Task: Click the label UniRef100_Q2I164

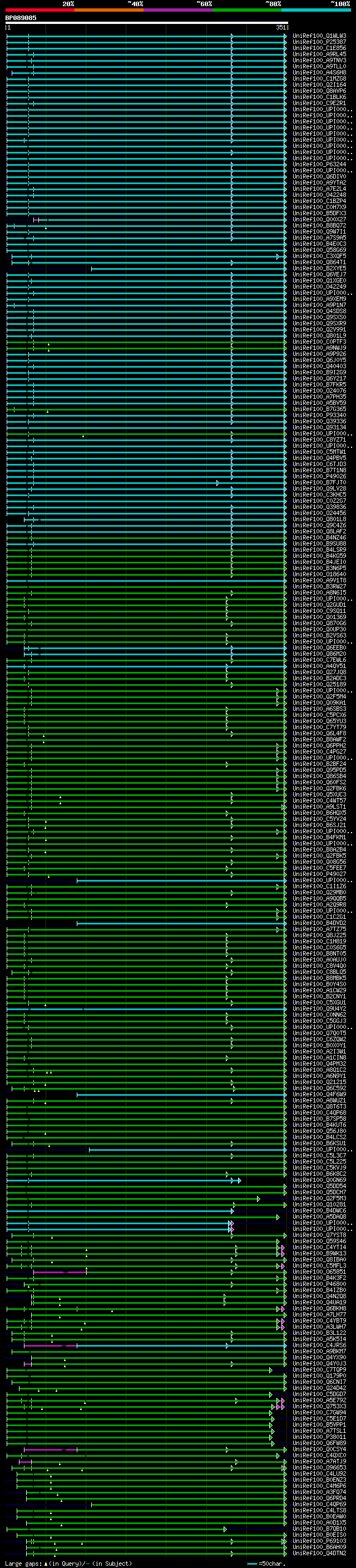Action: coord(319,85)
